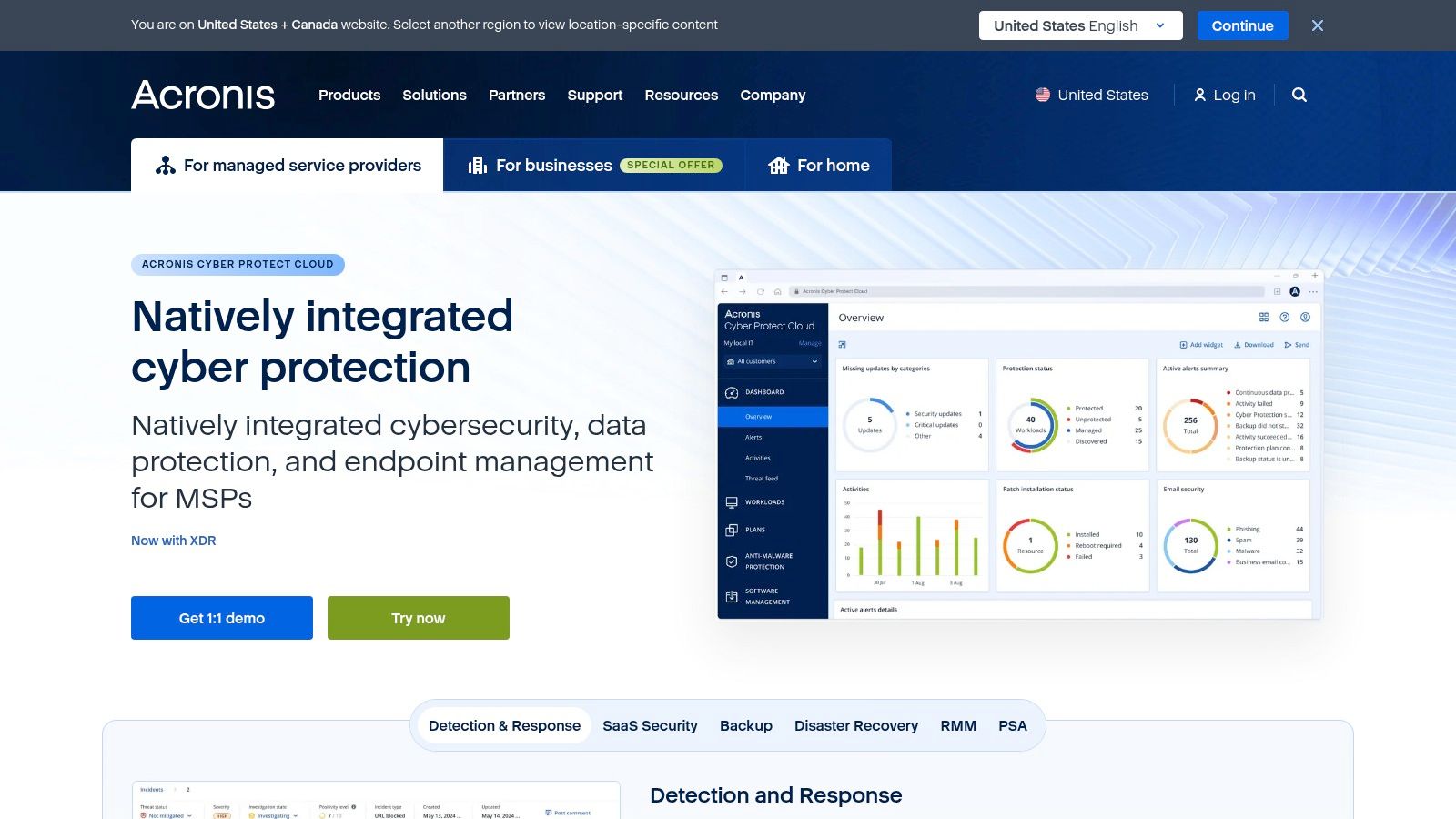Image resolution: width=1456 pixels, height=819 pixels.
Task: Click the Log in link
Action: (x=1225, y=95)
